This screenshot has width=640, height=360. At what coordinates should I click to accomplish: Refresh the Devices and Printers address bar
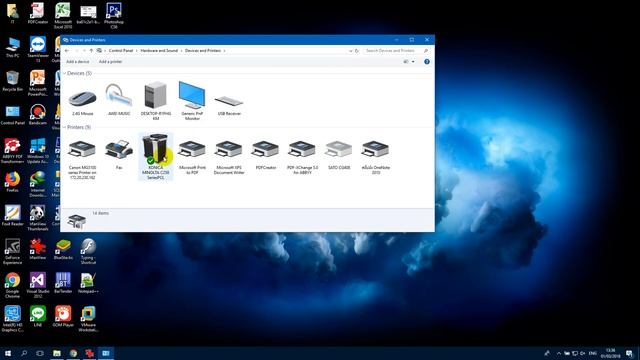(357, 51)
